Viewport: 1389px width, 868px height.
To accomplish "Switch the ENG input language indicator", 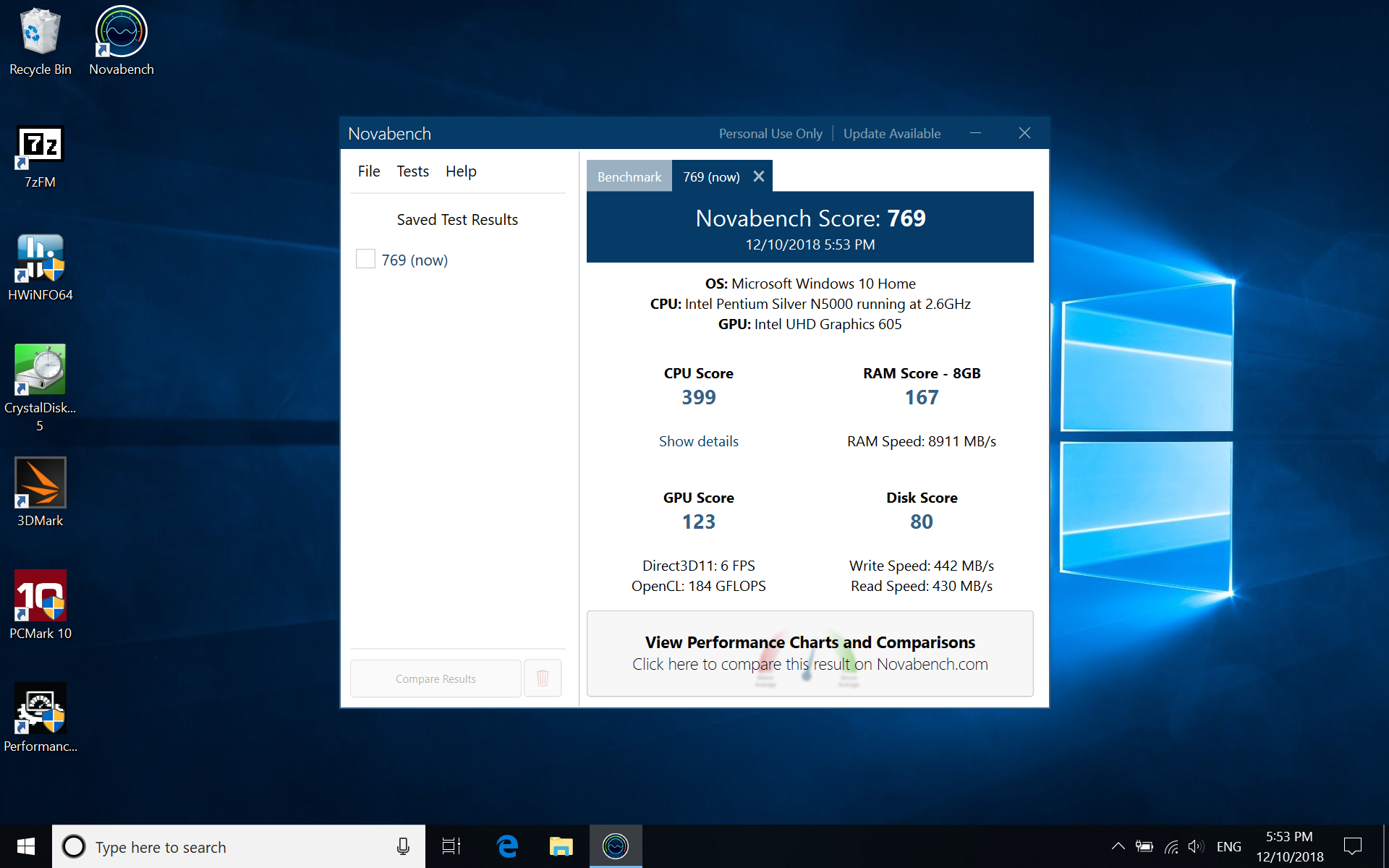I will [x=1228, y=846].
